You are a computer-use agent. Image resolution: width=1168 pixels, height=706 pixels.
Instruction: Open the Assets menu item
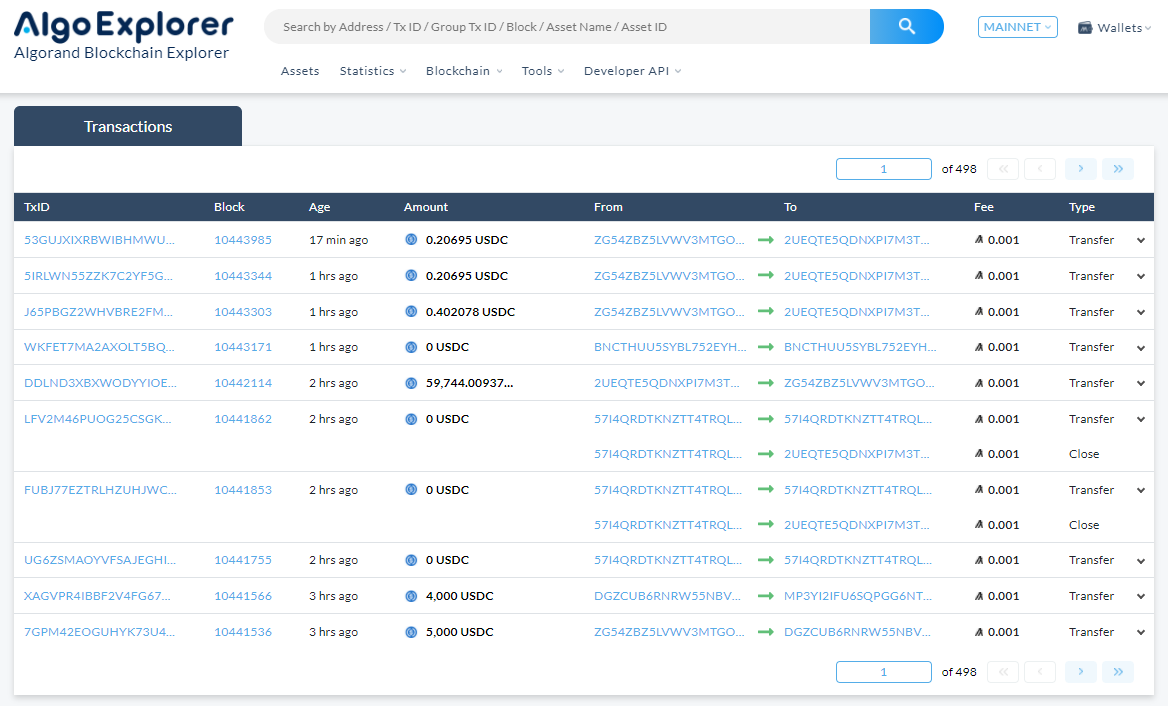[x=300, y=71]
